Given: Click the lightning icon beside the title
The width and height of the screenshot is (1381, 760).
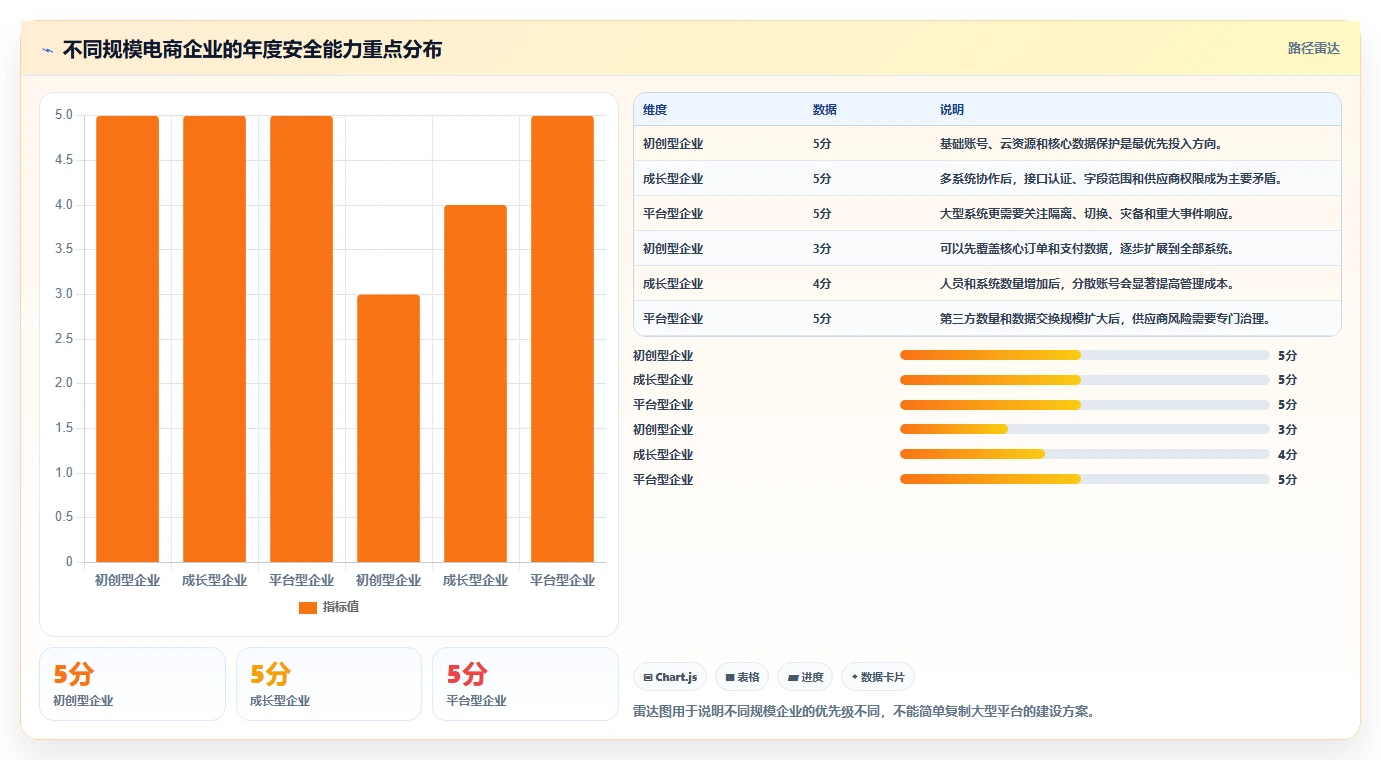Looking at the screenshot, I should click(47, 50).
